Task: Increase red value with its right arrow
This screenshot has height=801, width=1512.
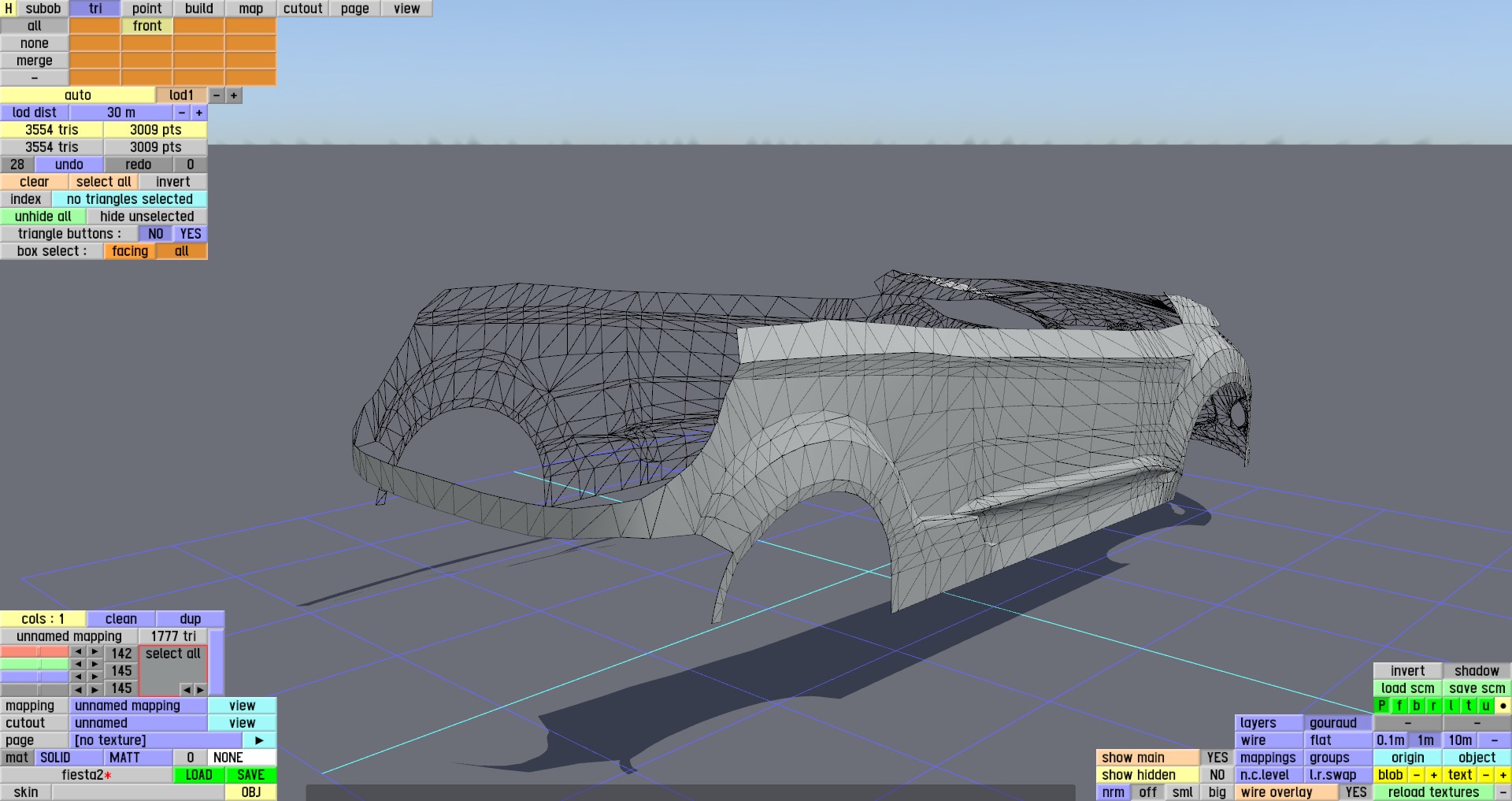Action: tap(95, 652)
